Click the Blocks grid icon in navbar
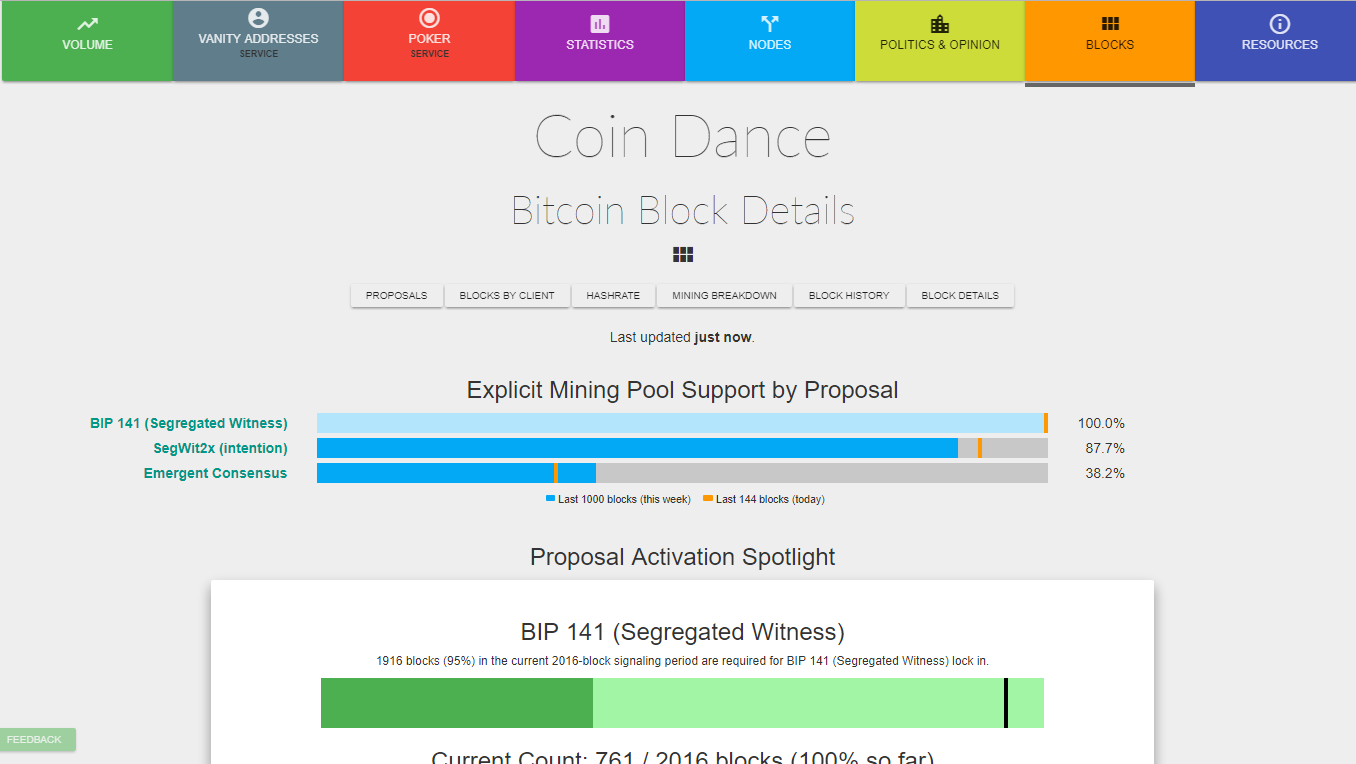The height and width of the screenshot is (764, 1356). [1110, 24]
